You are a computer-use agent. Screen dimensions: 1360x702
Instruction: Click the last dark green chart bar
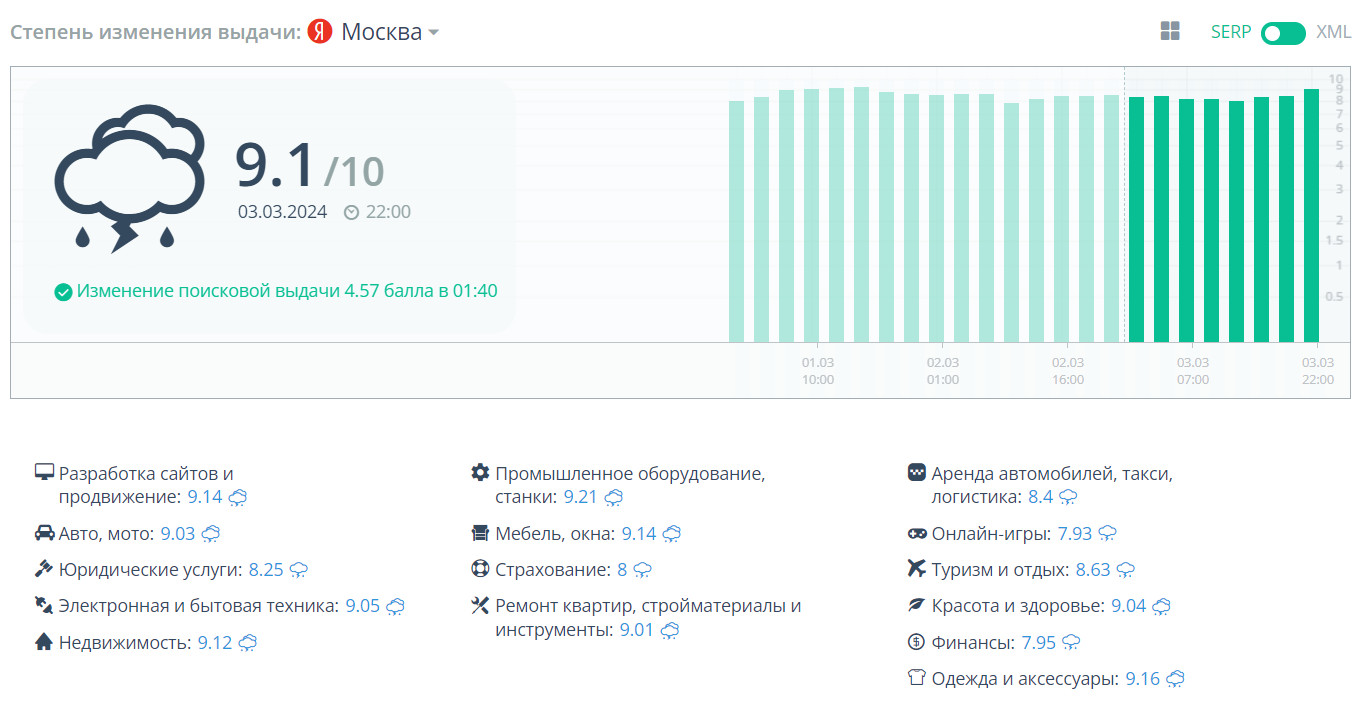pos(1311,215)
